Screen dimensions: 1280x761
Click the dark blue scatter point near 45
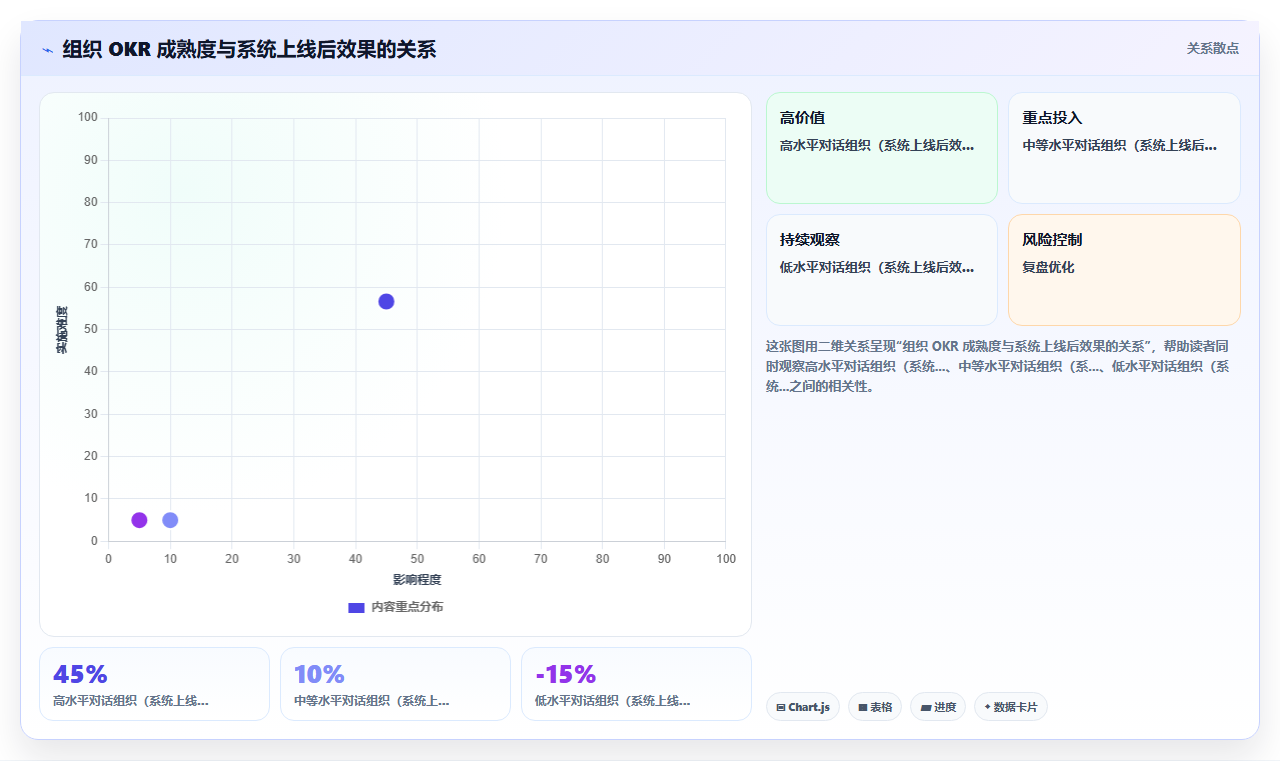click(386, 302)
